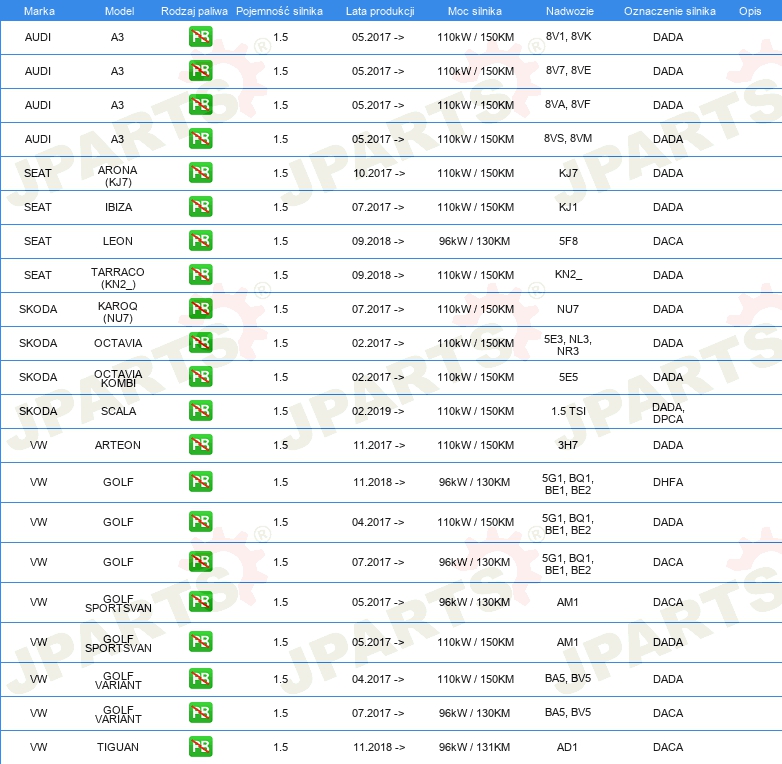Click petrol fuel icon in Seat Arona row
The image size is (782, 764).
[x=200, y=173]
